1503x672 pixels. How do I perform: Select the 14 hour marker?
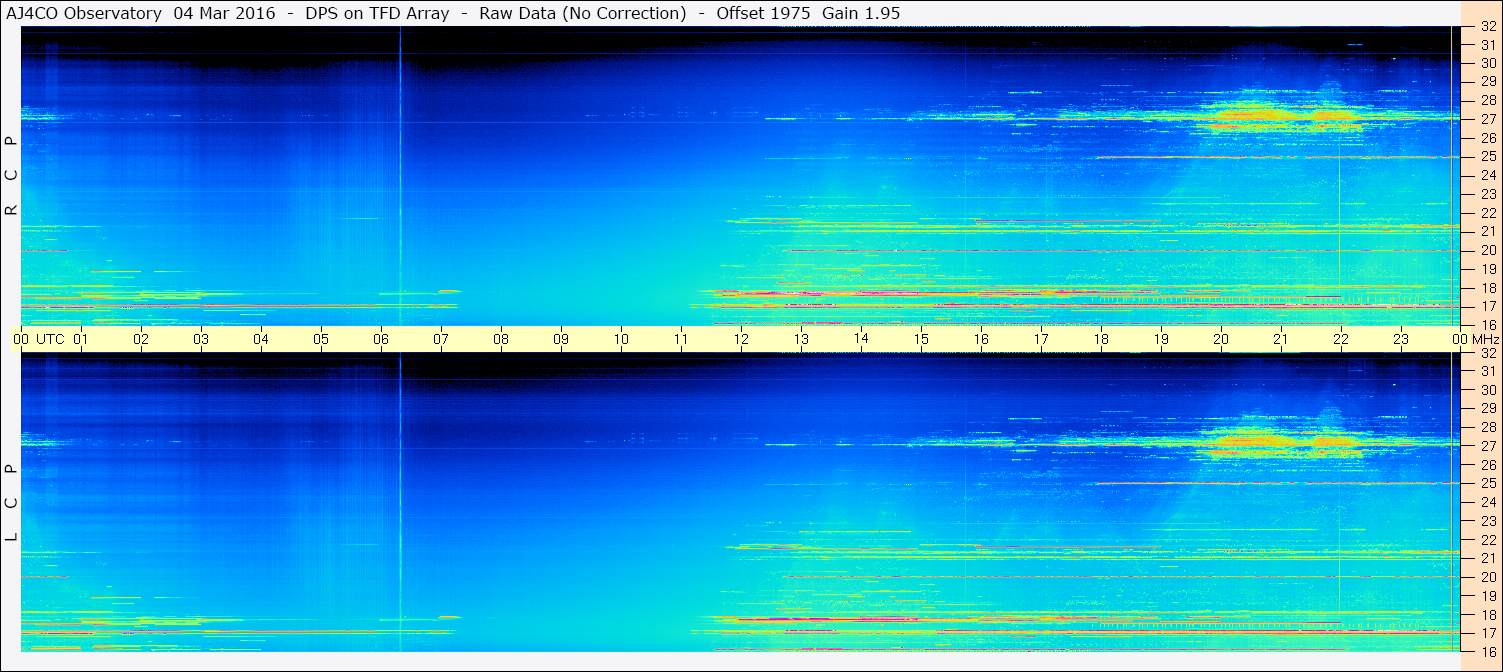pyautogui.click(x=861, y=339)
